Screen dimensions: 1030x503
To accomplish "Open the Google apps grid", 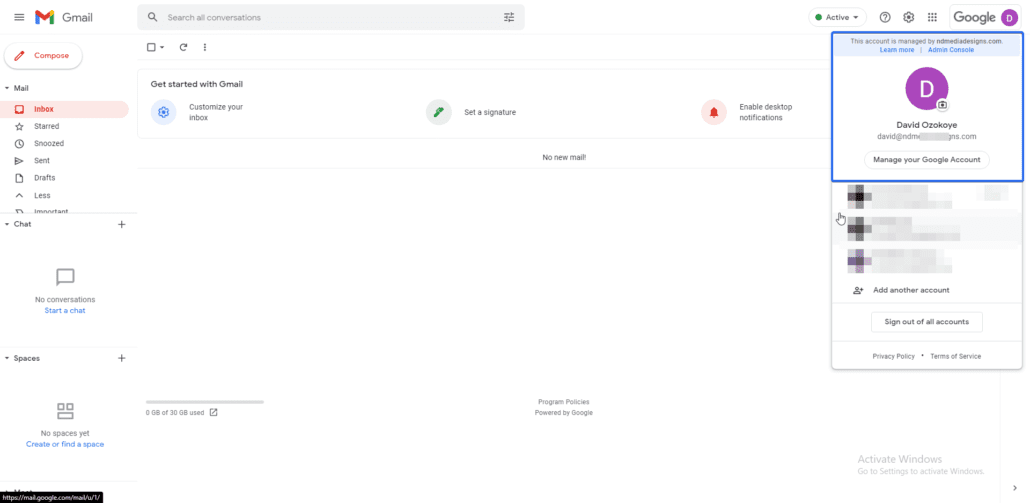I will click(932, 18).
